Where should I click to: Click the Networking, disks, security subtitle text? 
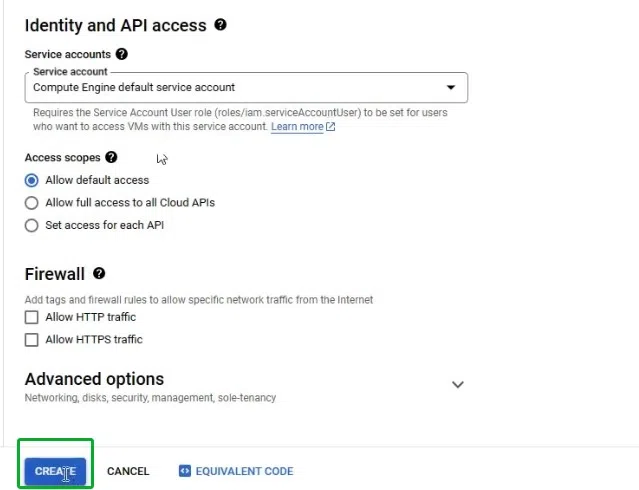150,398
